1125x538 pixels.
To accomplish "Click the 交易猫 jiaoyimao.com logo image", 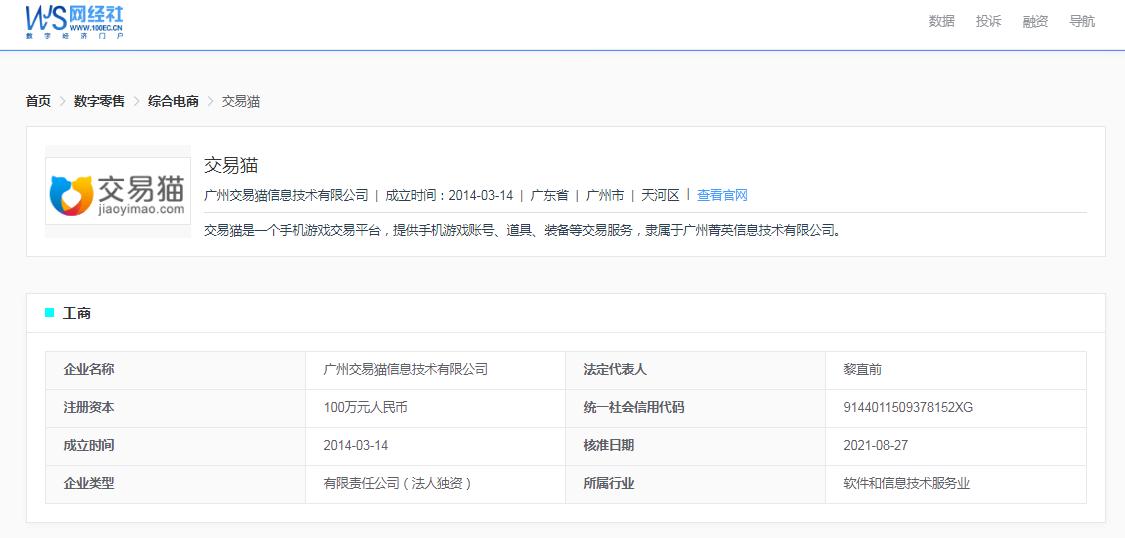I will [118, 192].
